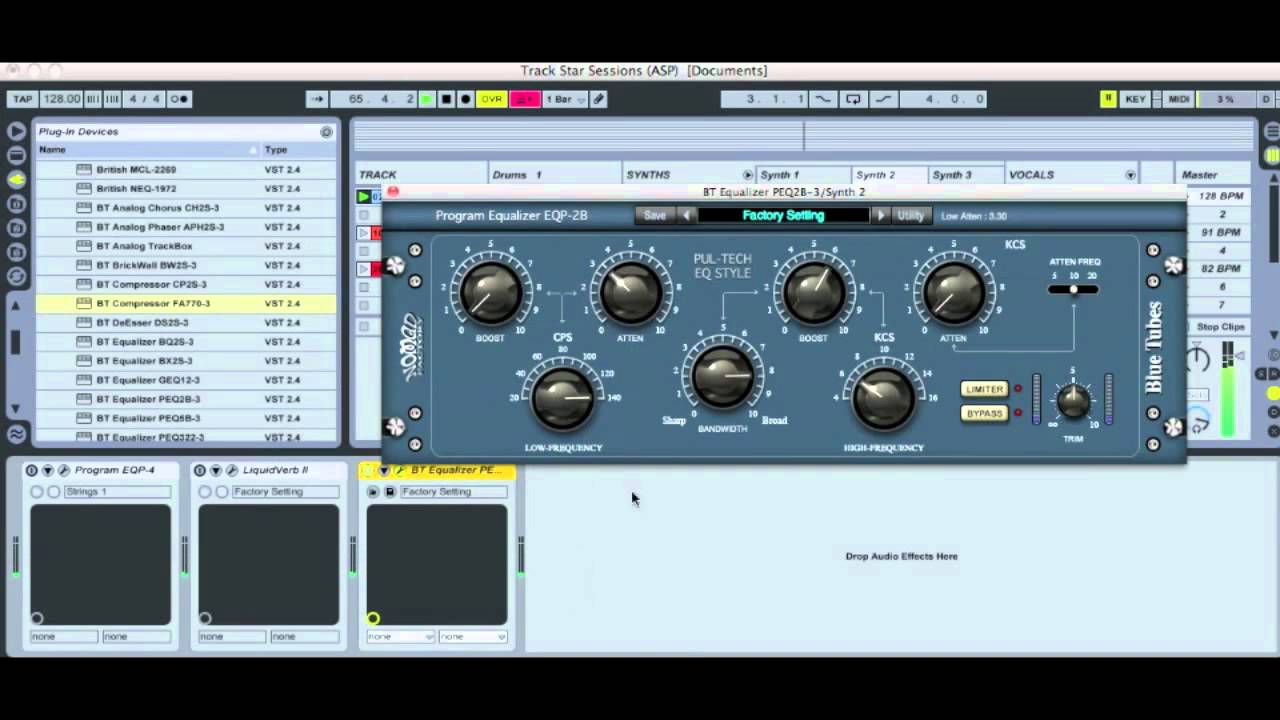Select the Synth 3 track header

click(x=964, y=175)
